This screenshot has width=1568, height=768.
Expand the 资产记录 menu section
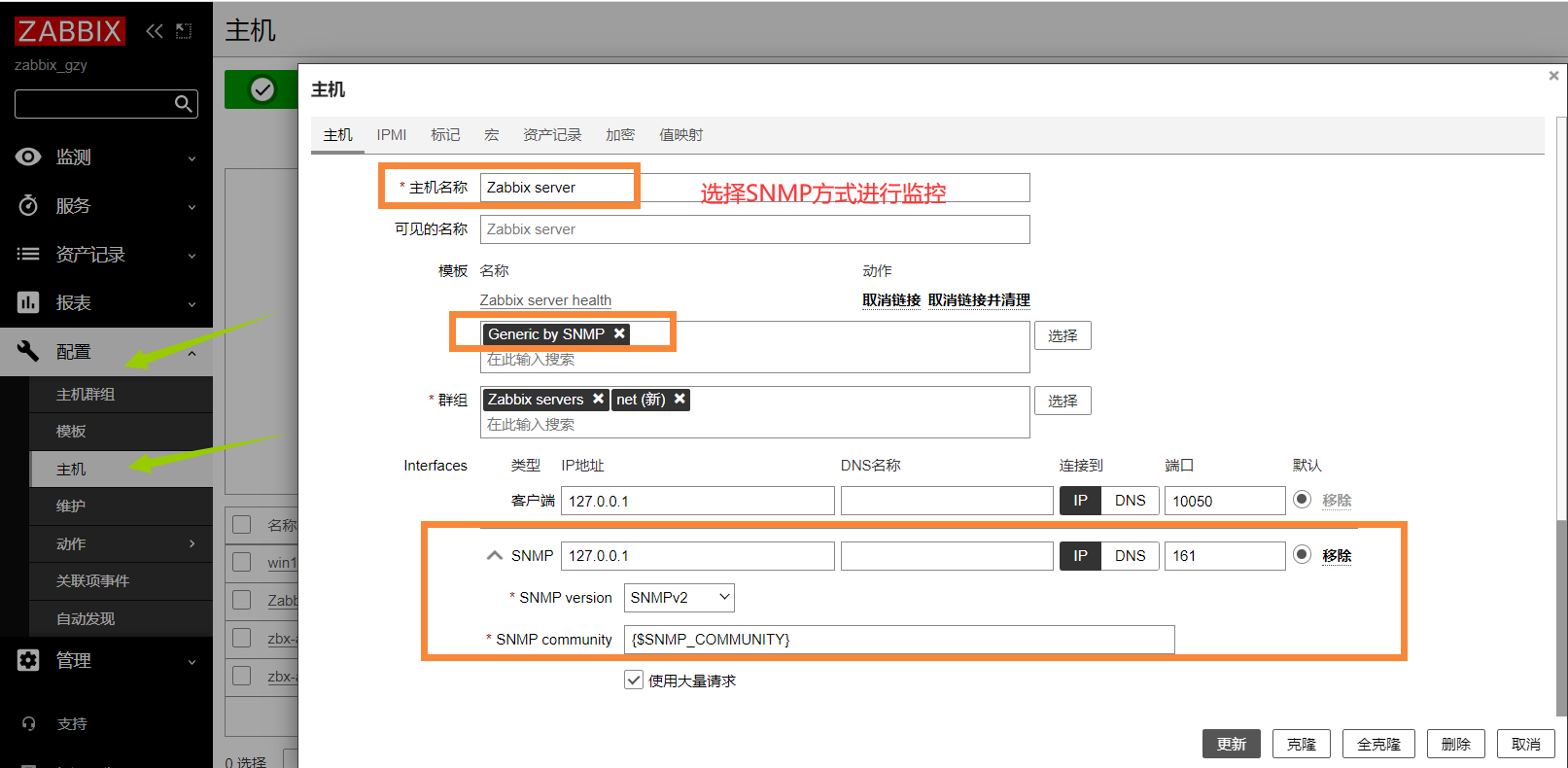[192, 256]
